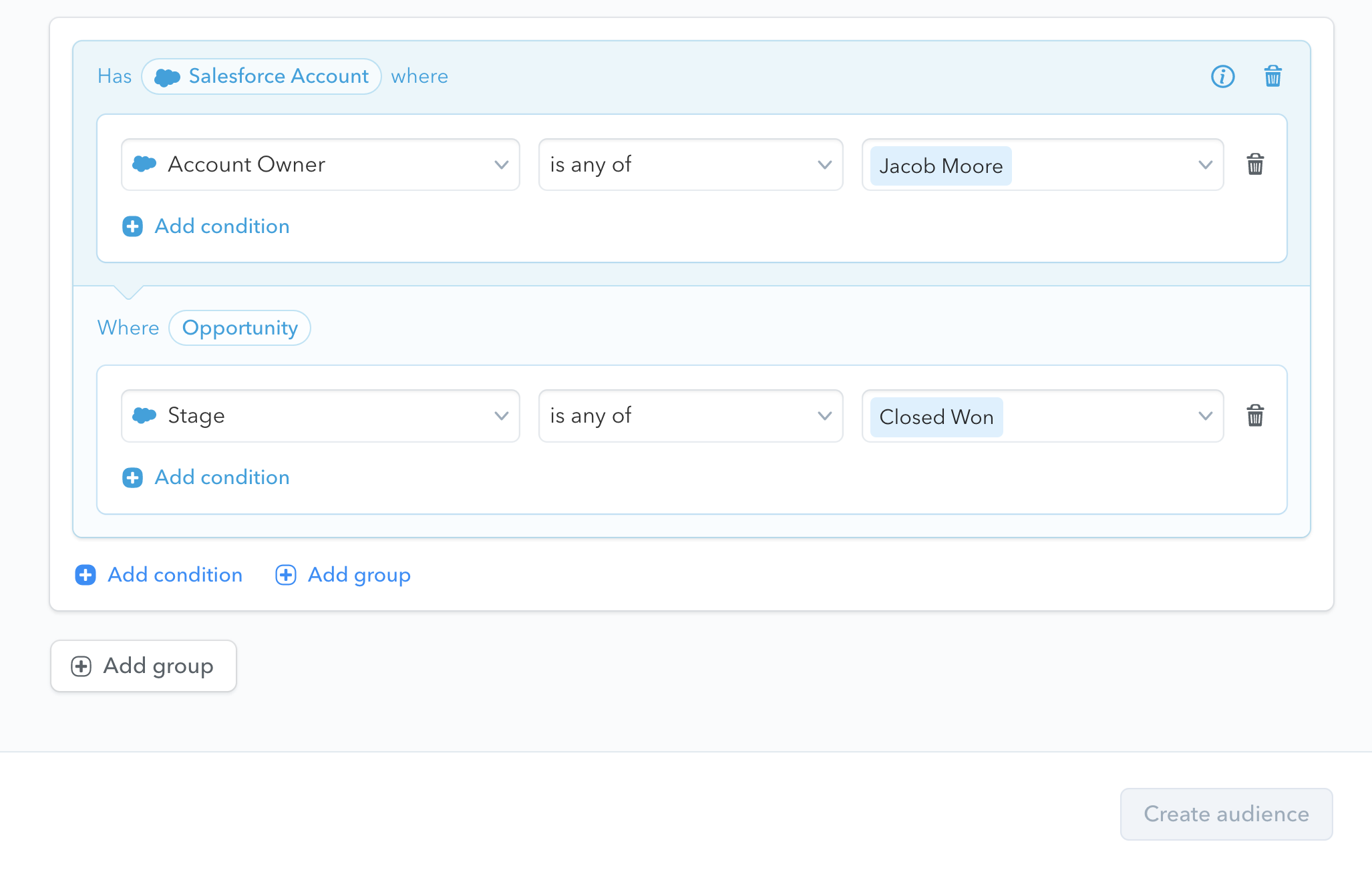
Task: Click the cloud icon in Salesforce Account pill
Action: point(167,77)
